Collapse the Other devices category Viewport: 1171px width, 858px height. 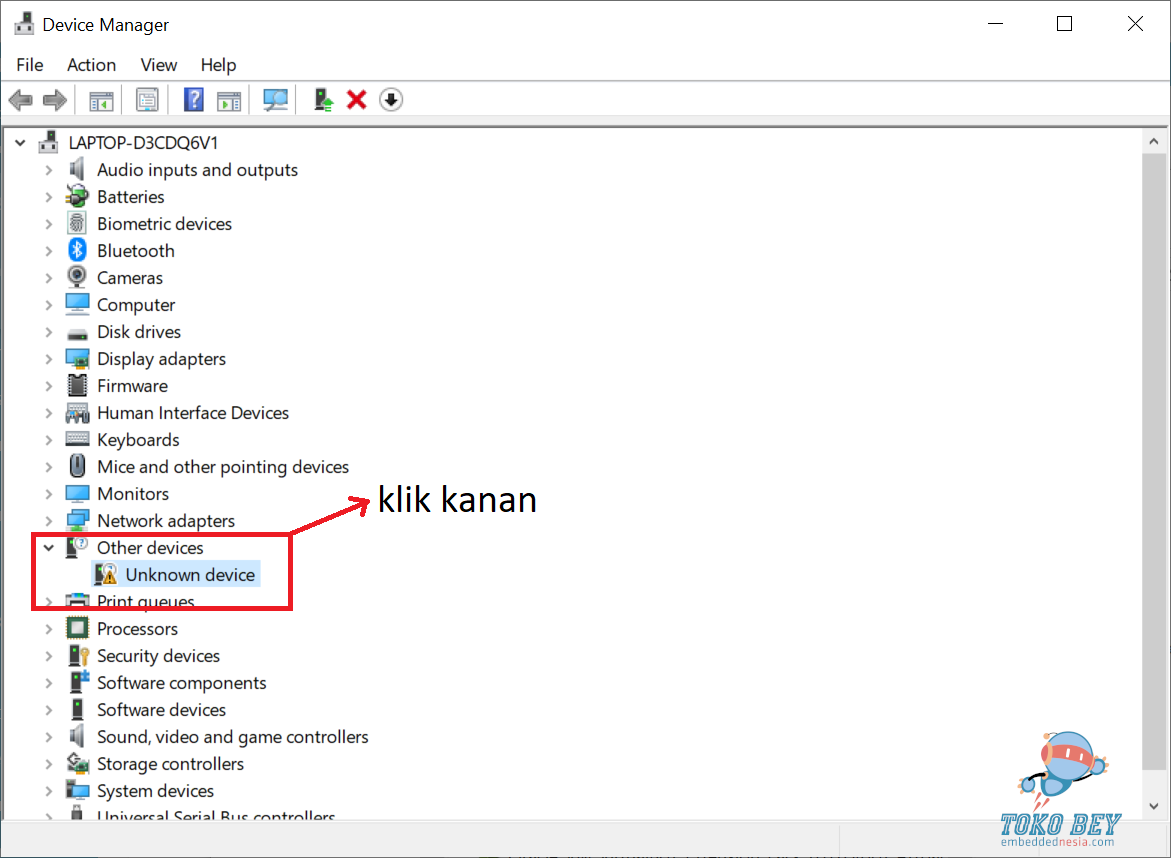(x=48, y=548)
